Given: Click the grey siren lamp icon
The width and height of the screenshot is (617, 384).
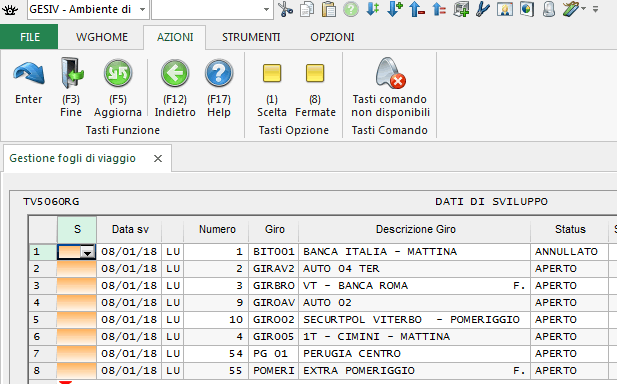Looking at the screenshot, I should tap(549, 9).
